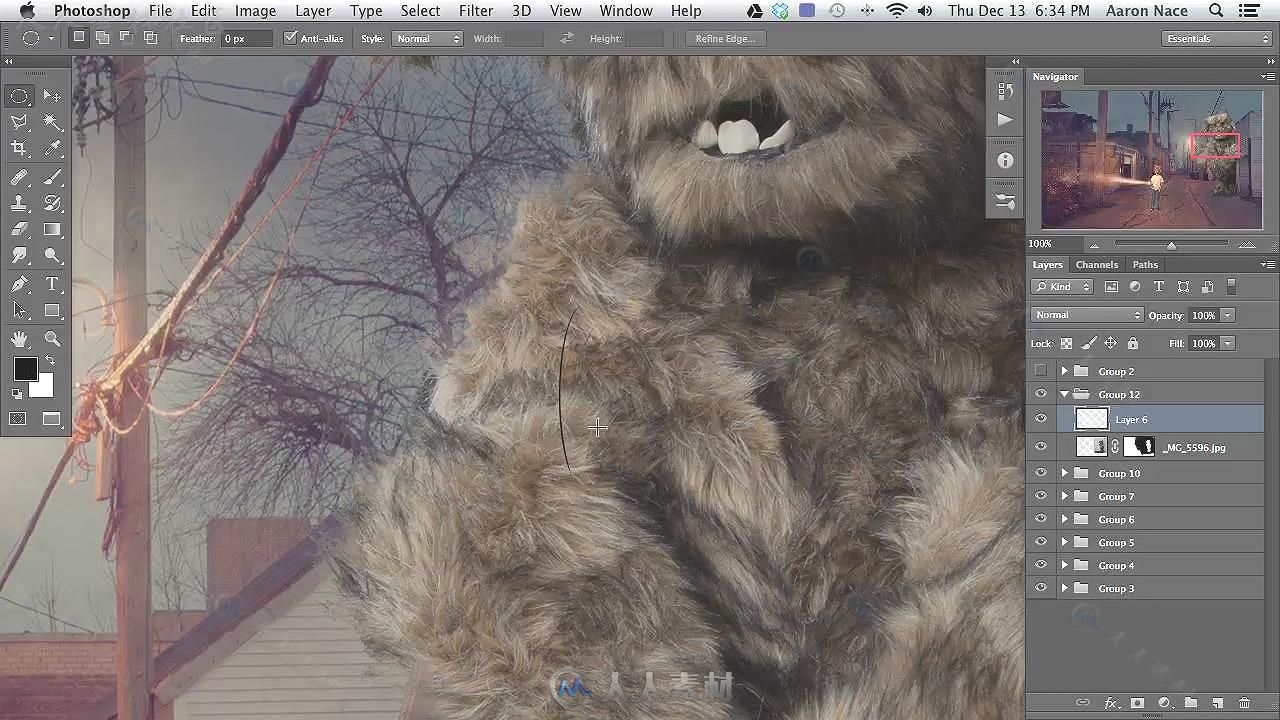The image size is (1280, 720).
Task: Select the Clone Stamp tool
Action: 19,203
